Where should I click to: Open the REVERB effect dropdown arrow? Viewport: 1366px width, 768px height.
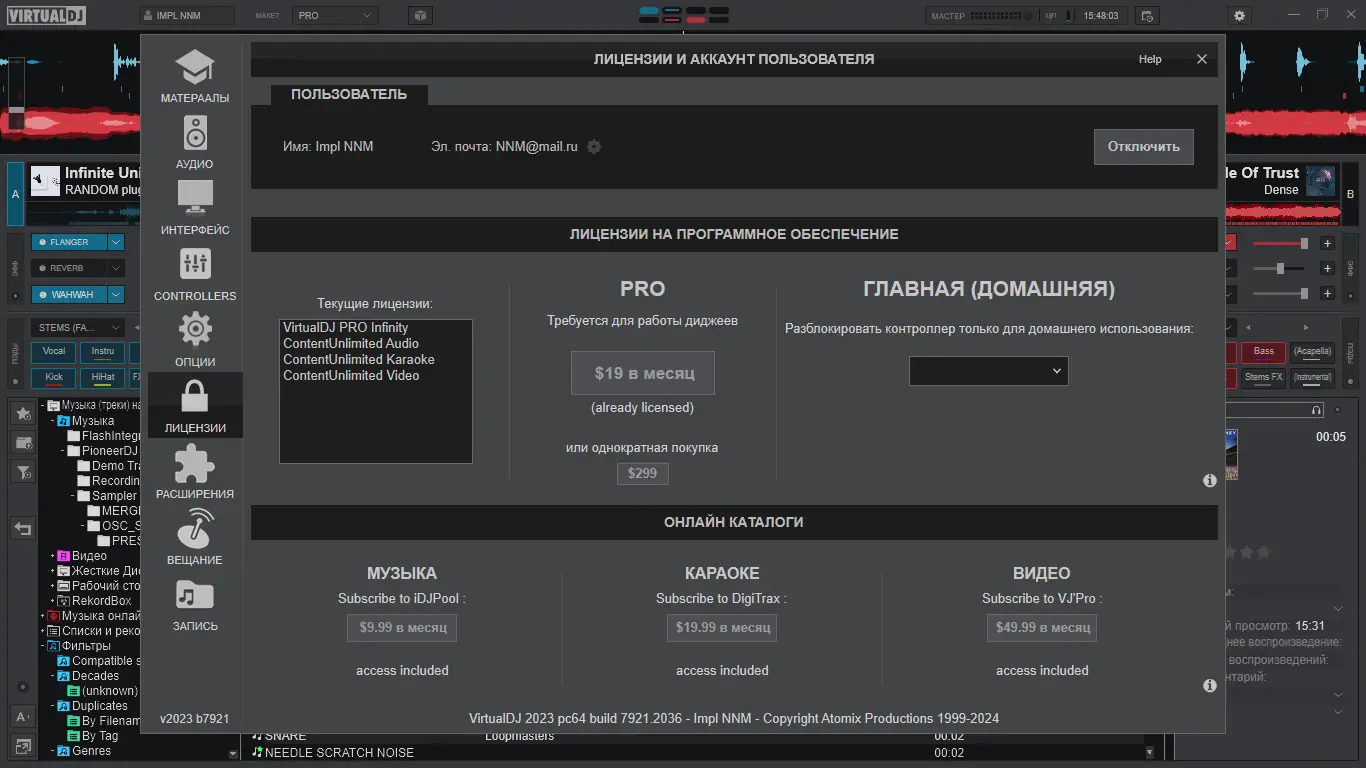[x=116, y=268]
